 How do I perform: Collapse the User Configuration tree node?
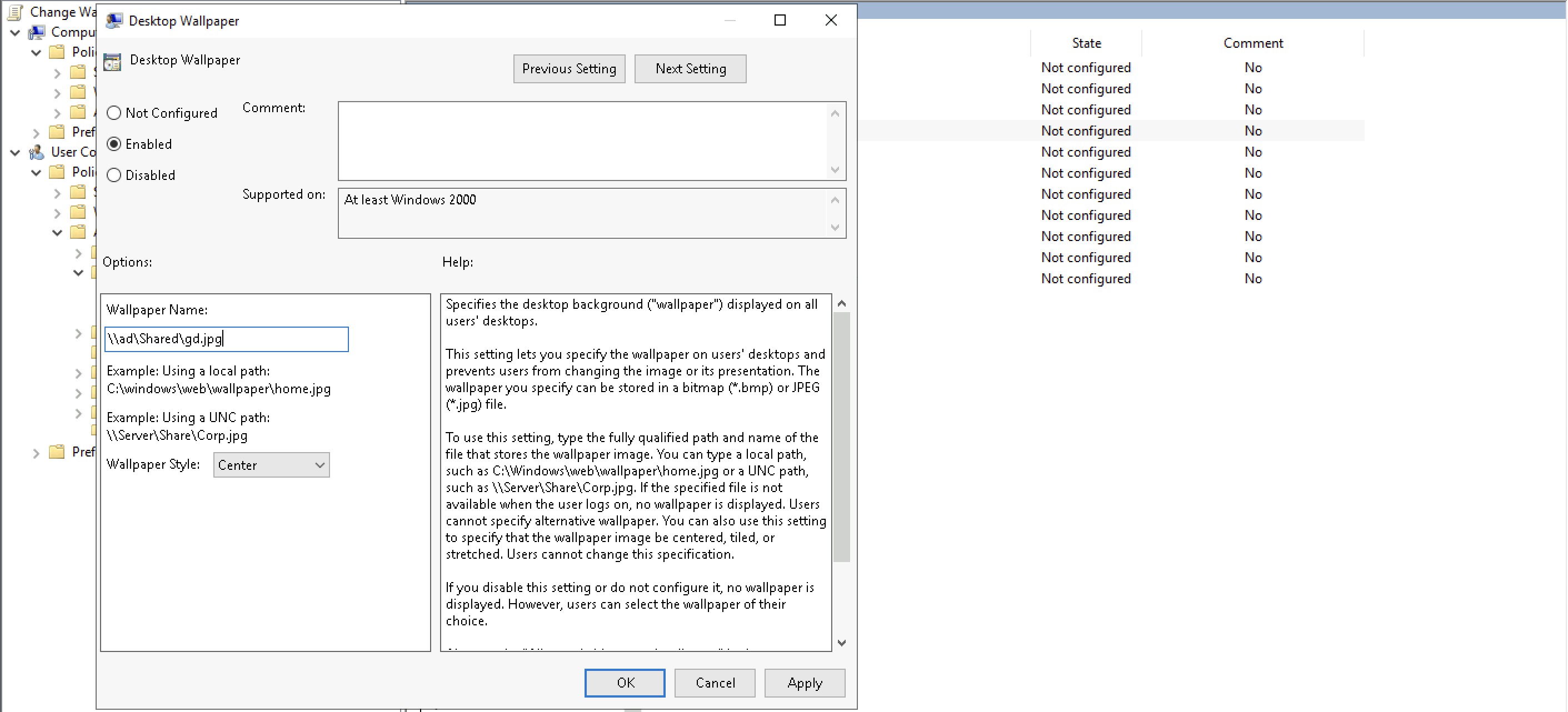[x=15, y=152]
